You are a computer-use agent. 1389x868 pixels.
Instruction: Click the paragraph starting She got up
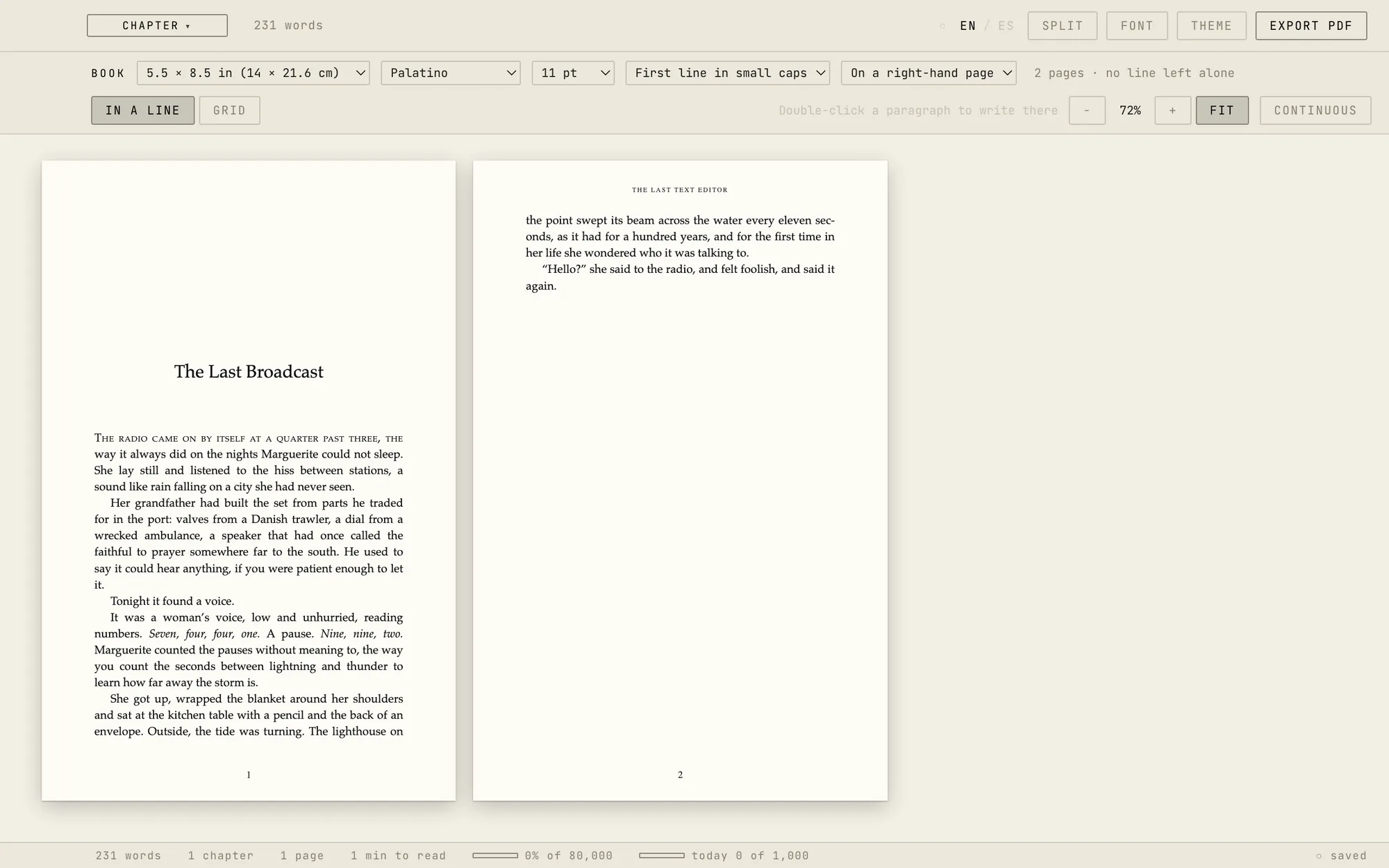249,715
